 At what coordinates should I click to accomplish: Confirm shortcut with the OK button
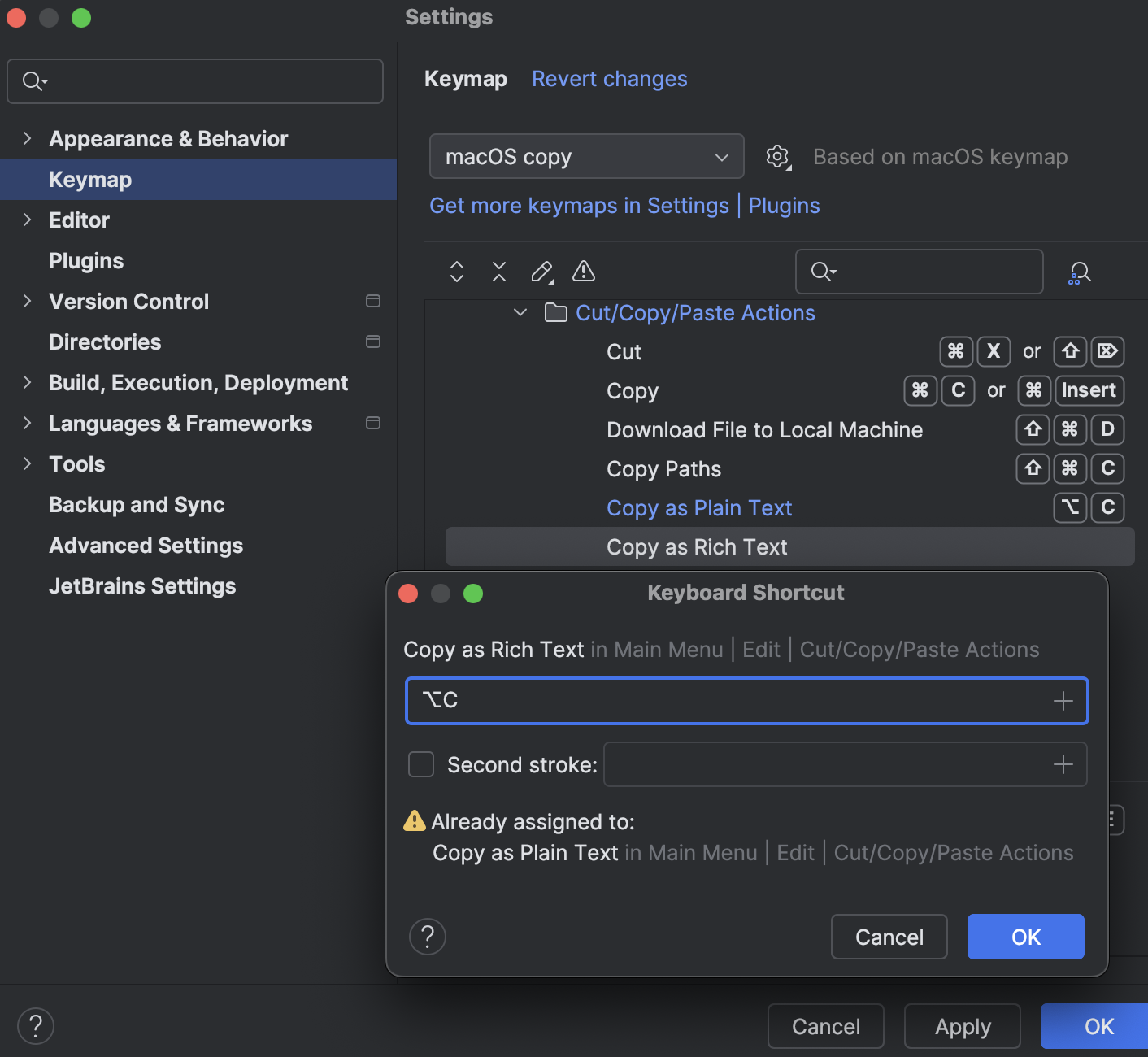point(1024,937)
